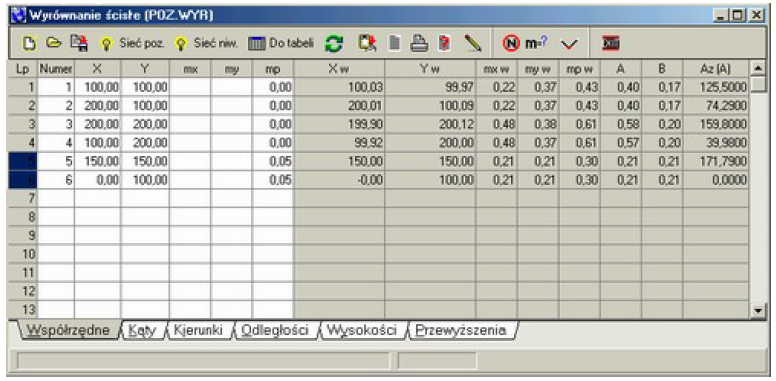This screenshot has height=381, width=776.
Task: Click the 'Do tabeli' toolbar button
Action: 281,44
